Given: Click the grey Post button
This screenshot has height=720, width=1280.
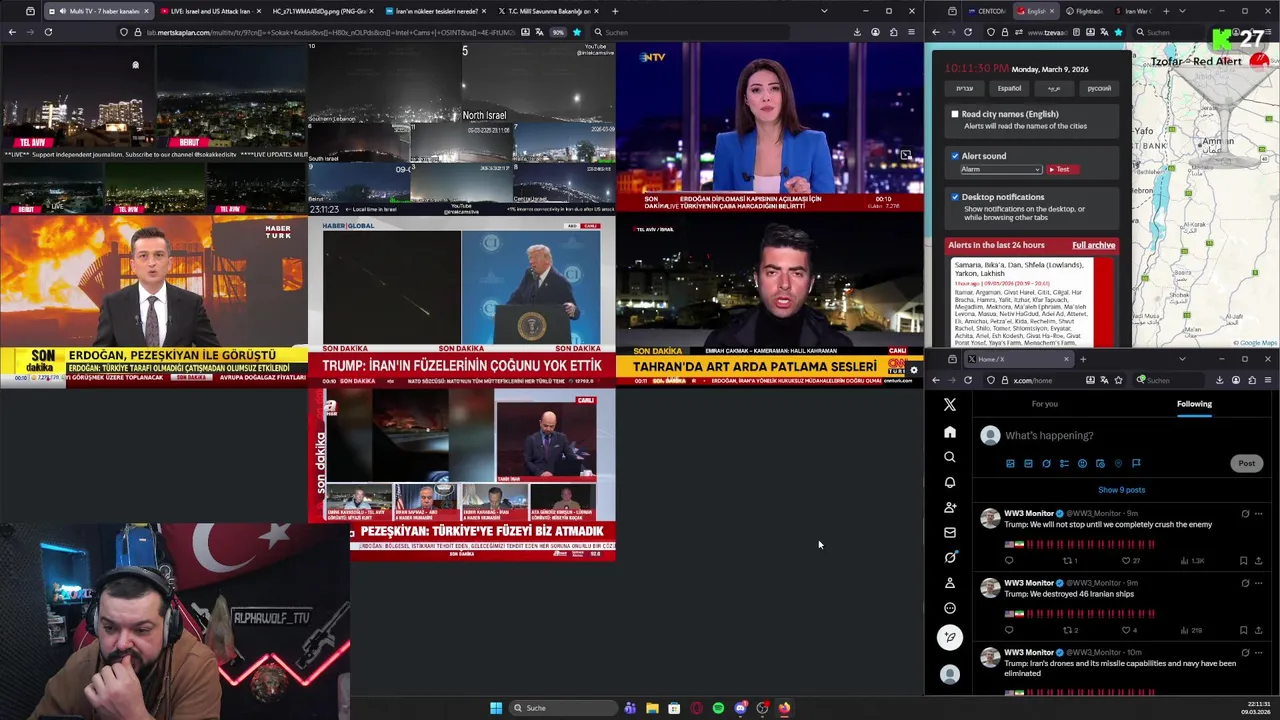Looking at the screenshot, I should coord(1246,463).
